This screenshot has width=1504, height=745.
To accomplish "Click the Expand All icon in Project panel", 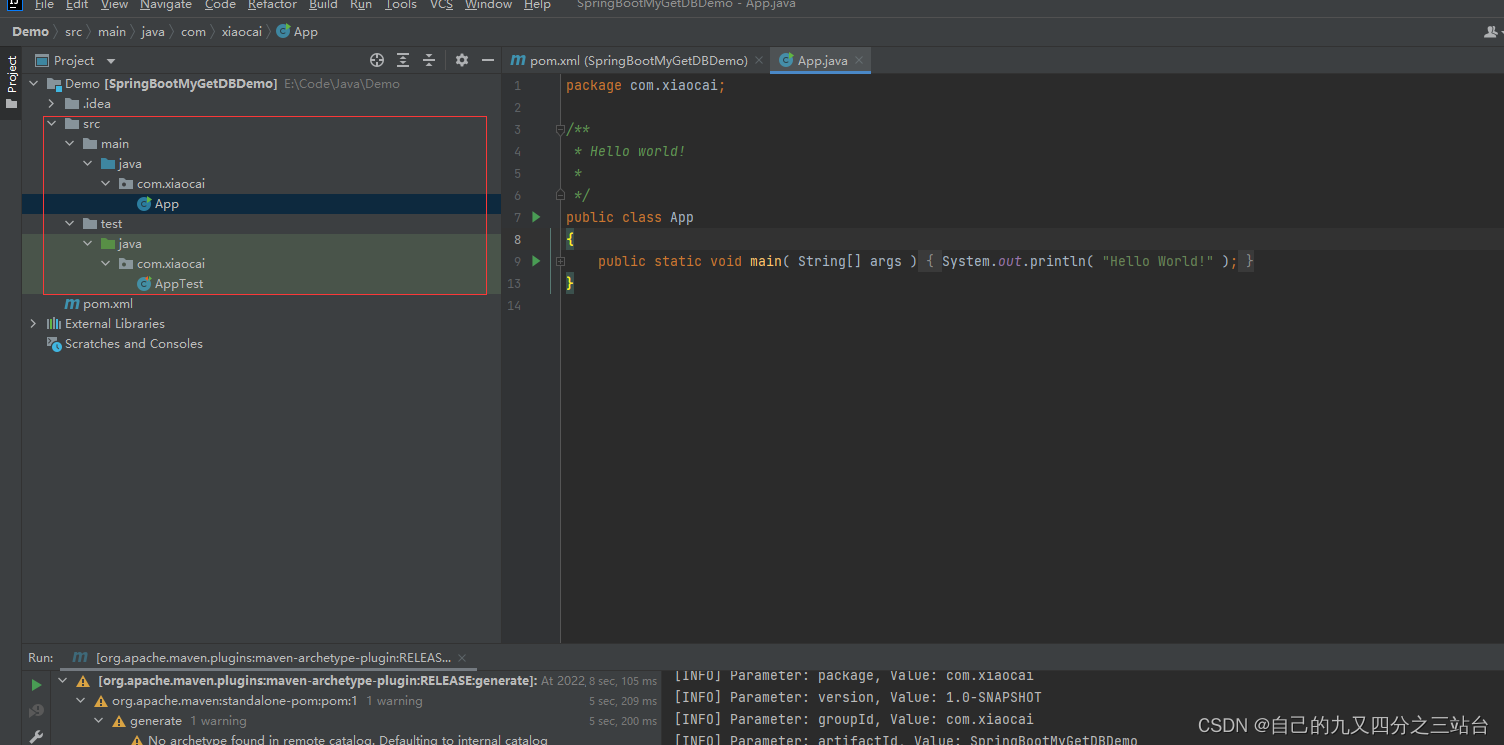I will [x=403, y=60].
